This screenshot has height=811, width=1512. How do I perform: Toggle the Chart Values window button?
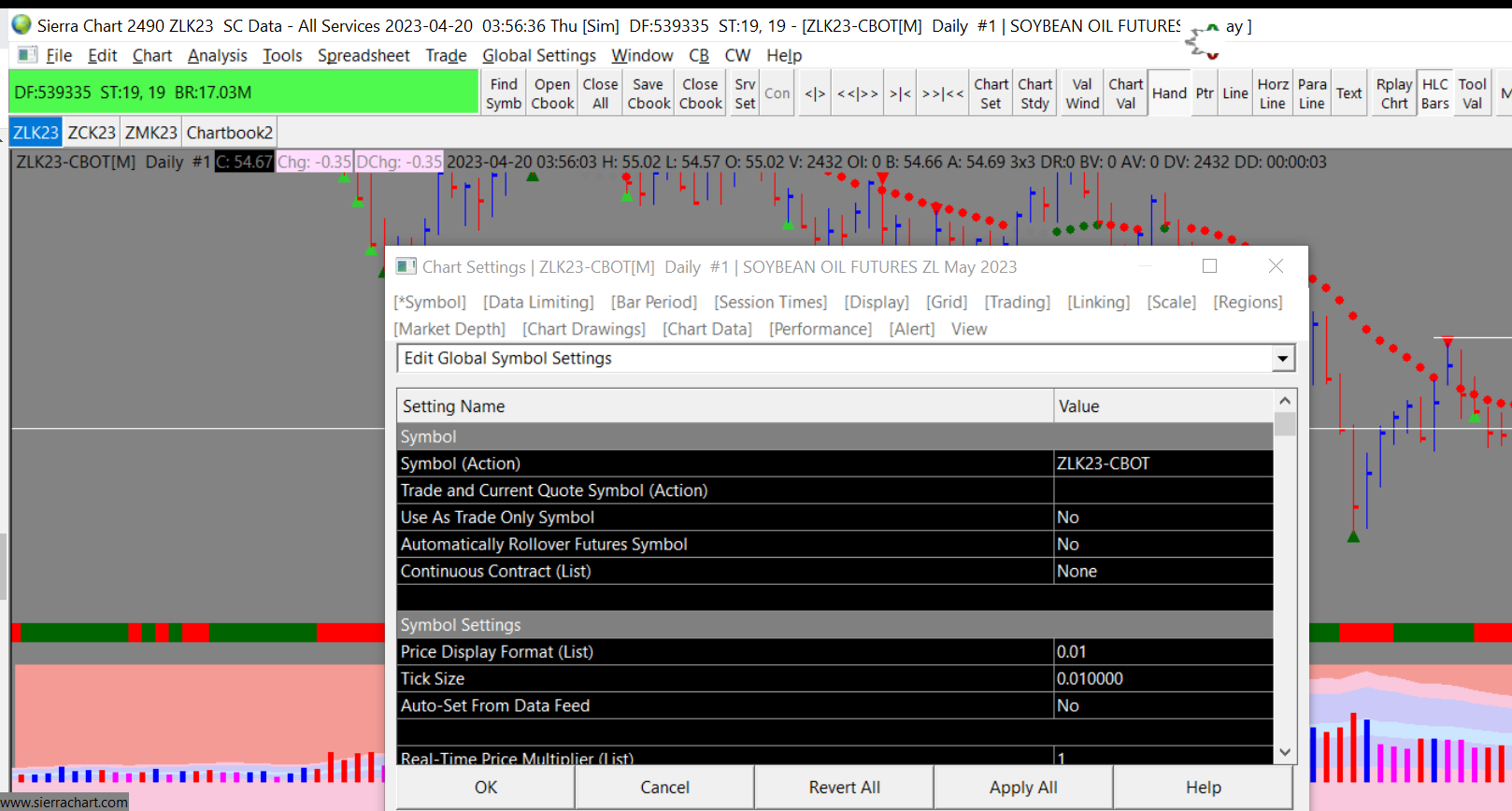click(x=1126, y=93)
